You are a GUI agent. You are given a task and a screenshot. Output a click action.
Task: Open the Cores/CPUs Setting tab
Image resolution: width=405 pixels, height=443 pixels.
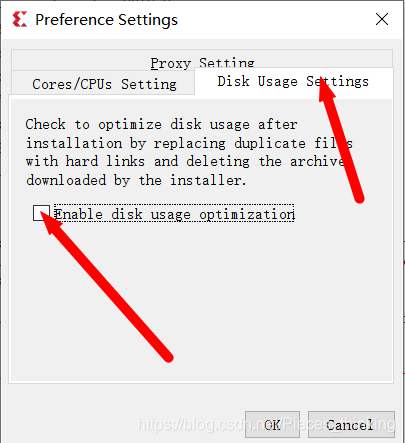pyautogui.click(x=104, y=84)
